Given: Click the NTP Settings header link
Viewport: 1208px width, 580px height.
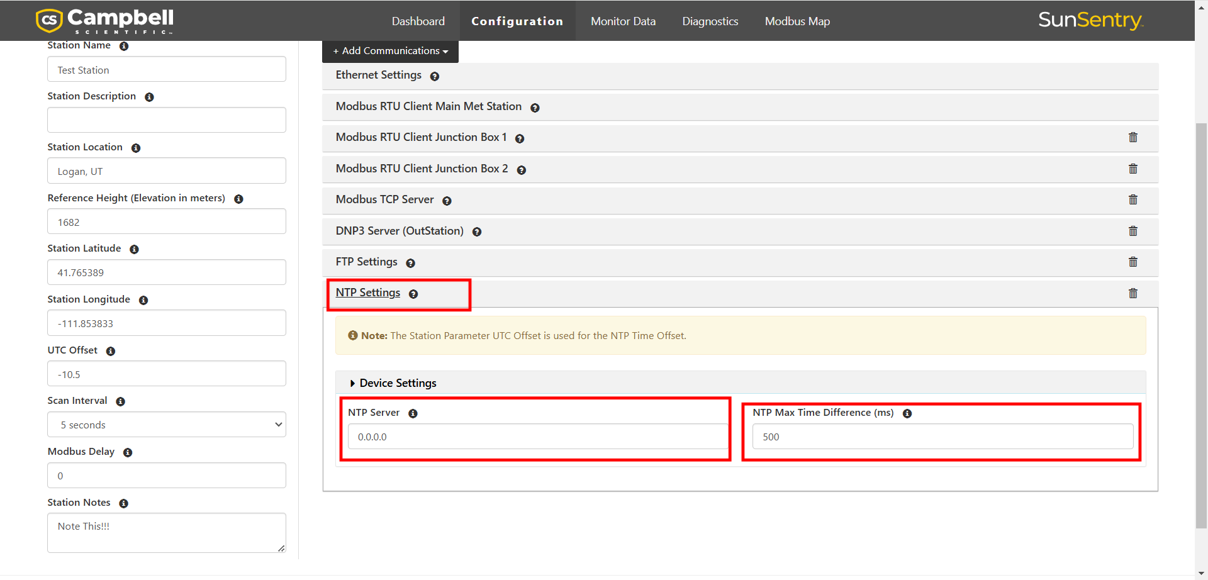Looking at the screenshot, I should click(368, 293).
